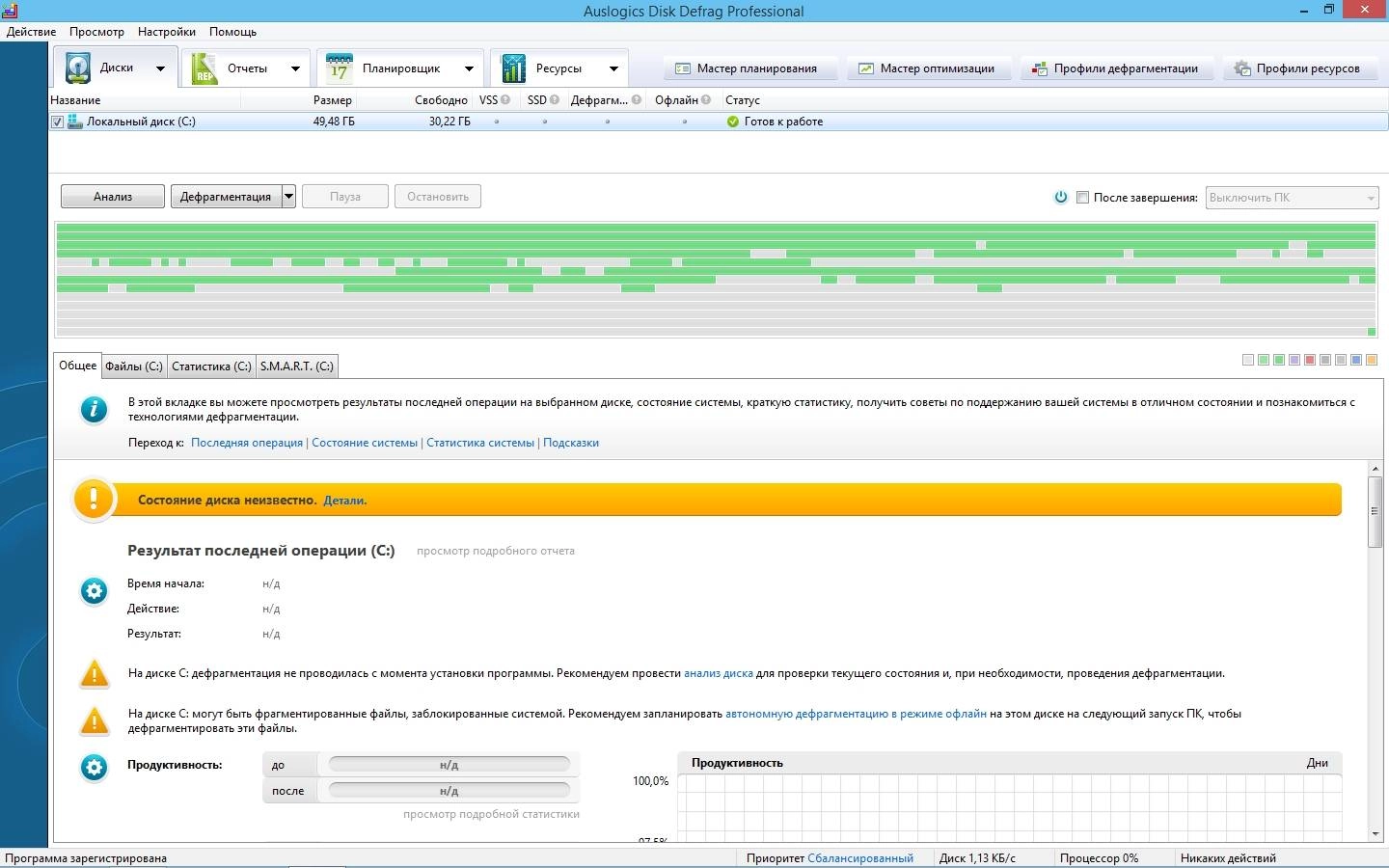Follow автономную дефрагментацию в режиме офлайн link
Image resolution: width=1389 pixels, height=868 pixels.
coord(857,714)
